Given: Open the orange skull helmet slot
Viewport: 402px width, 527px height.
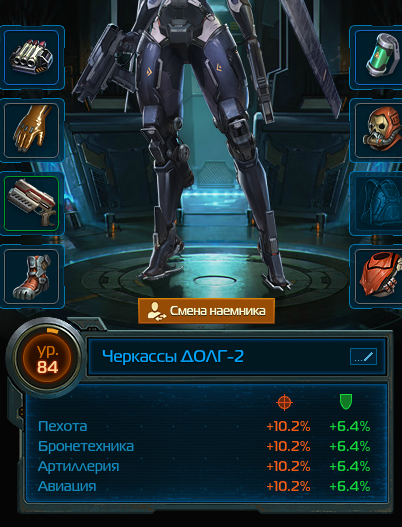Looking at the screenshot, I should [x=378, y=130].
